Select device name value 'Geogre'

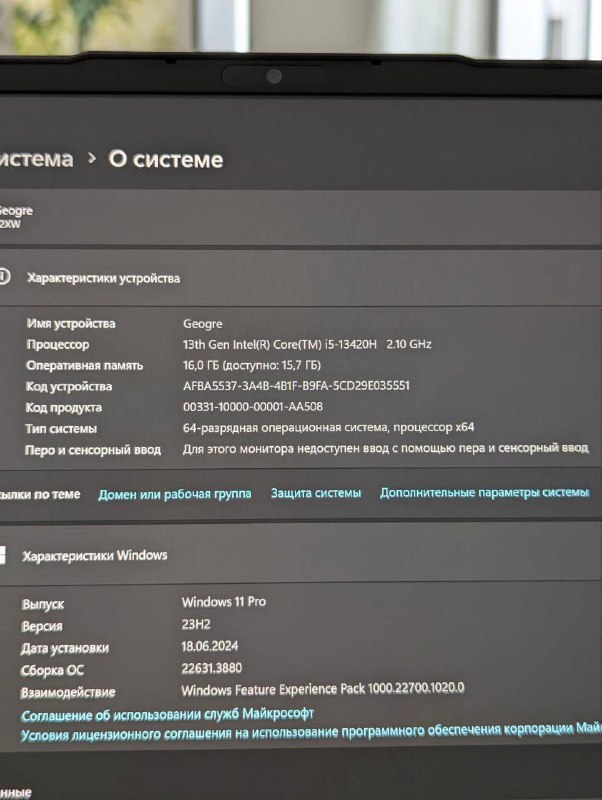tap(203, 324)
